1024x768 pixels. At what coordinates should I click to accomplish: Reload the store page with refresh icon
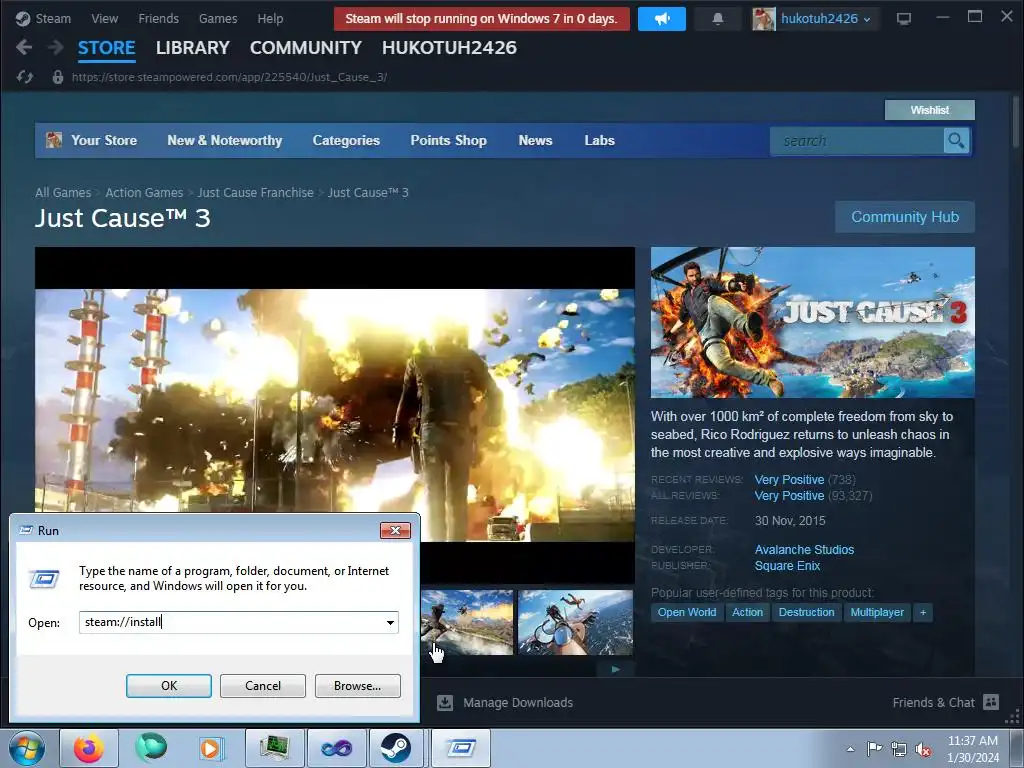click(25, 77)
